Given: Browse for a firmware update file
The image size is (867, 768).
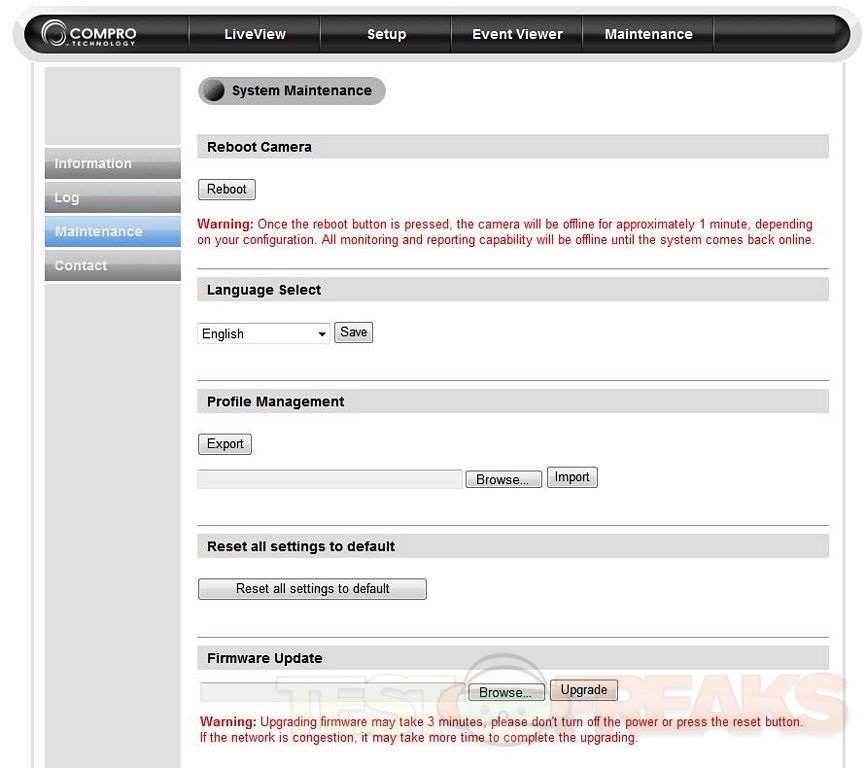Looking at the screenshot, I should click(506, 692).
